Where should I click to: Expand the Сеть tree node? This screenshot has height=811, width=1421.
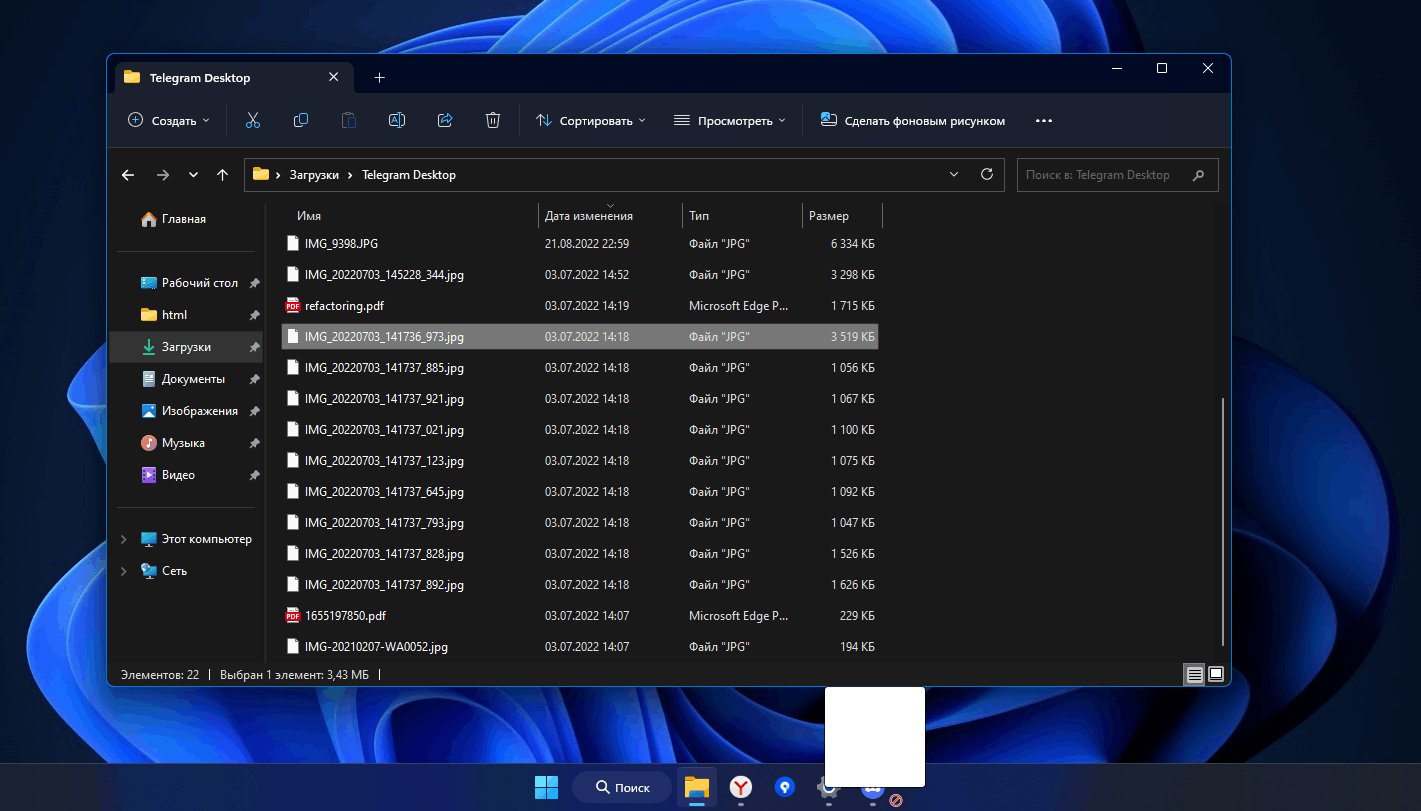pos(123,571)
